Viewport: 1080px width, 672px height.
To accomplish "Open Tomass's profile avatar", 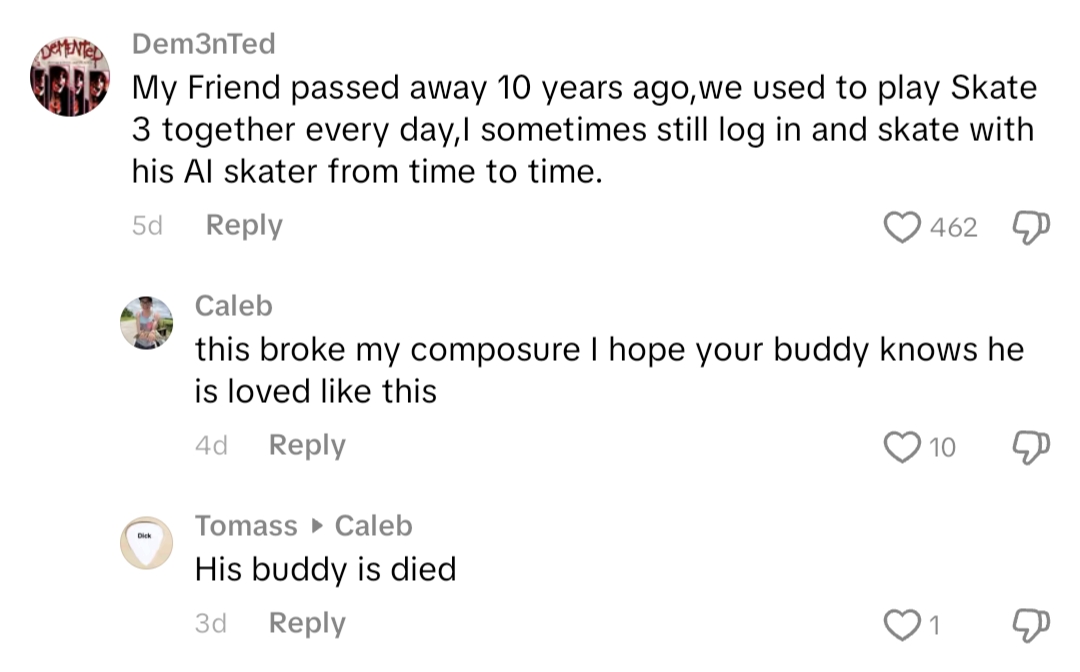I will tap(146, 543).
